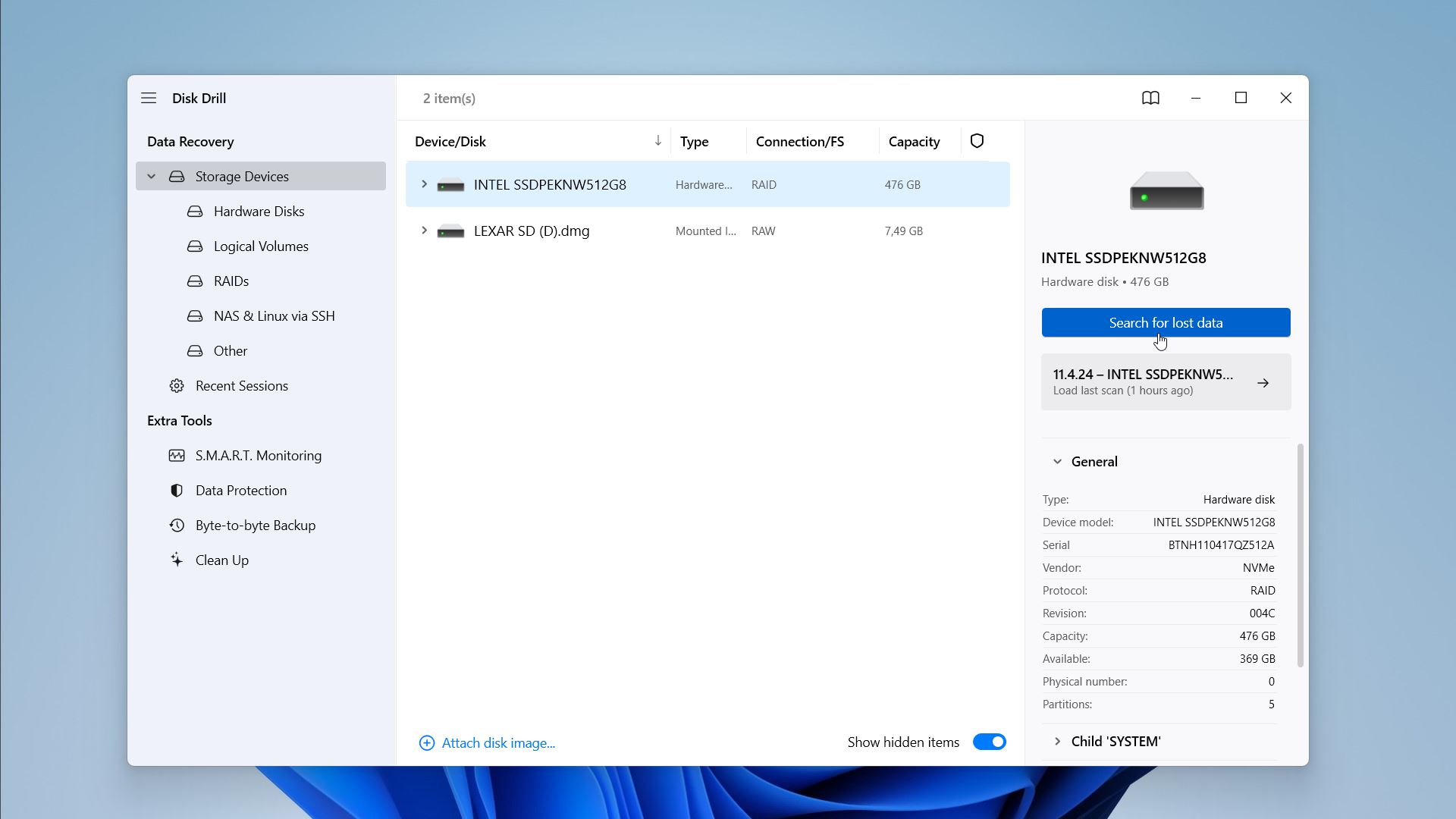
Task: Select Hardware Disks category
Action: [x=260, y=211]
